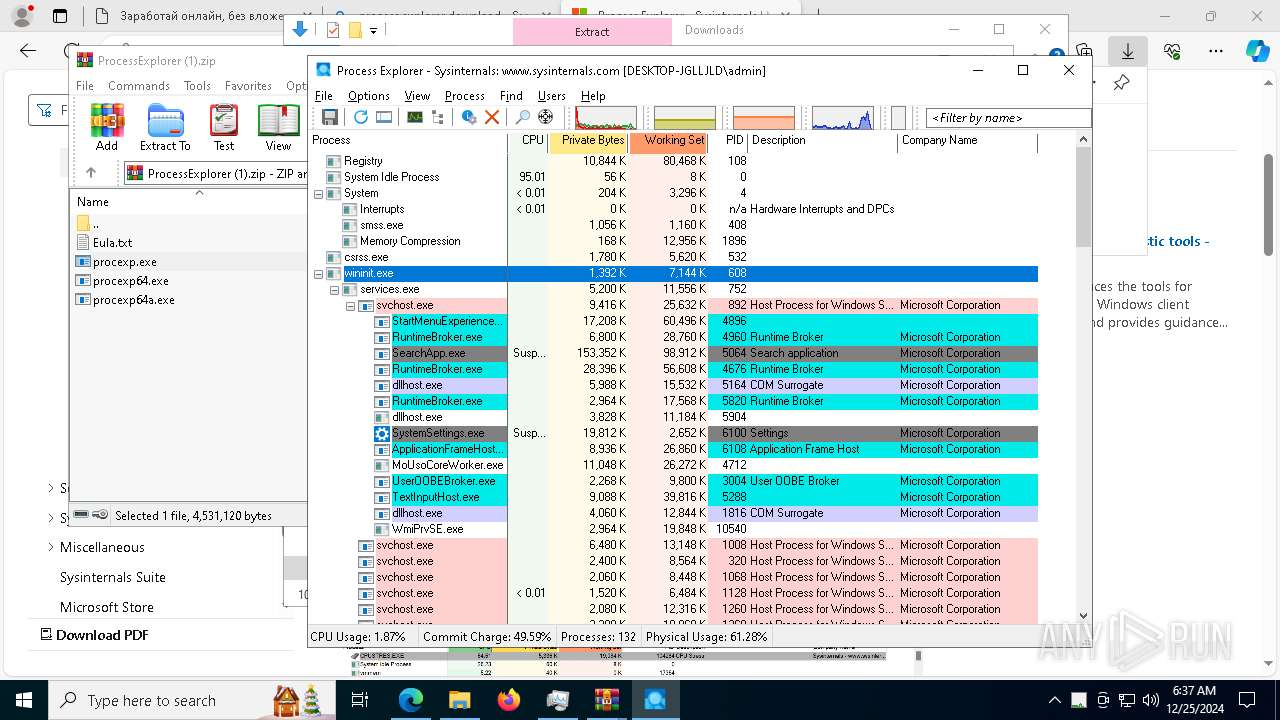
Task: Select the smss.exe process
Action: [x=675, y=225]
